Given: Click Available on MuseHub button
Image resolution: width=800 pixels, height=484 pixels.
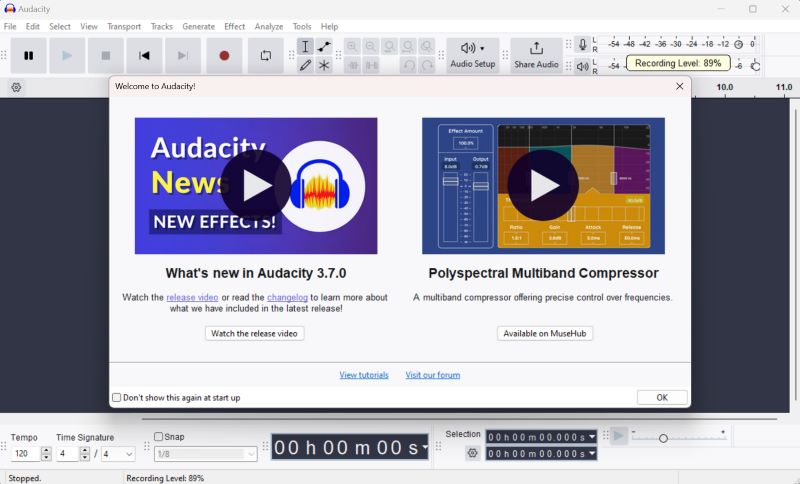Looking at the screenshot, I should 545,334.
